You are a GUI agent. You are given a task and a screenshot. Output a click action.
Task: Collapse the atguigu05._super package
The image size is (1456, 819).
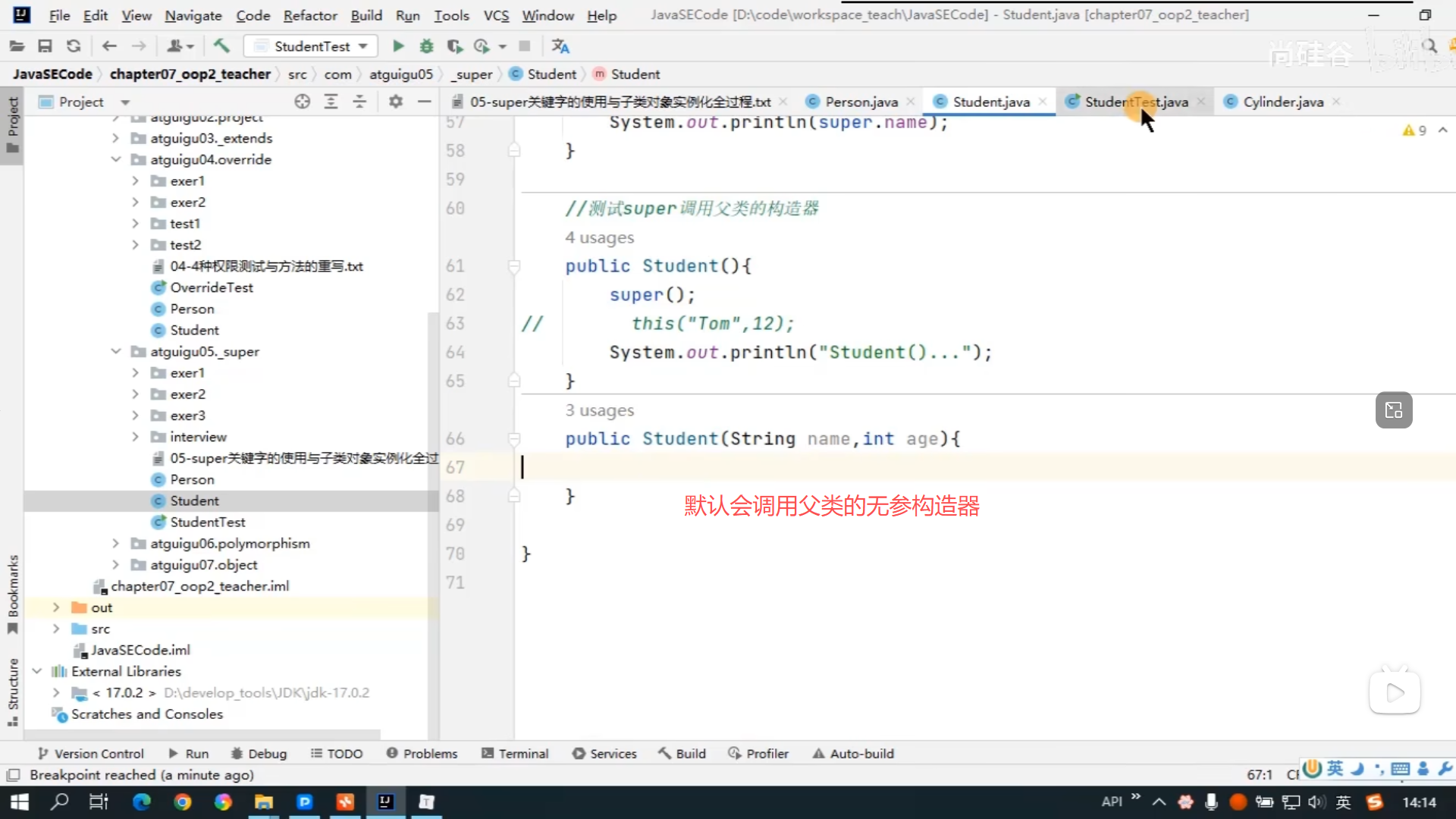[115, 351]
